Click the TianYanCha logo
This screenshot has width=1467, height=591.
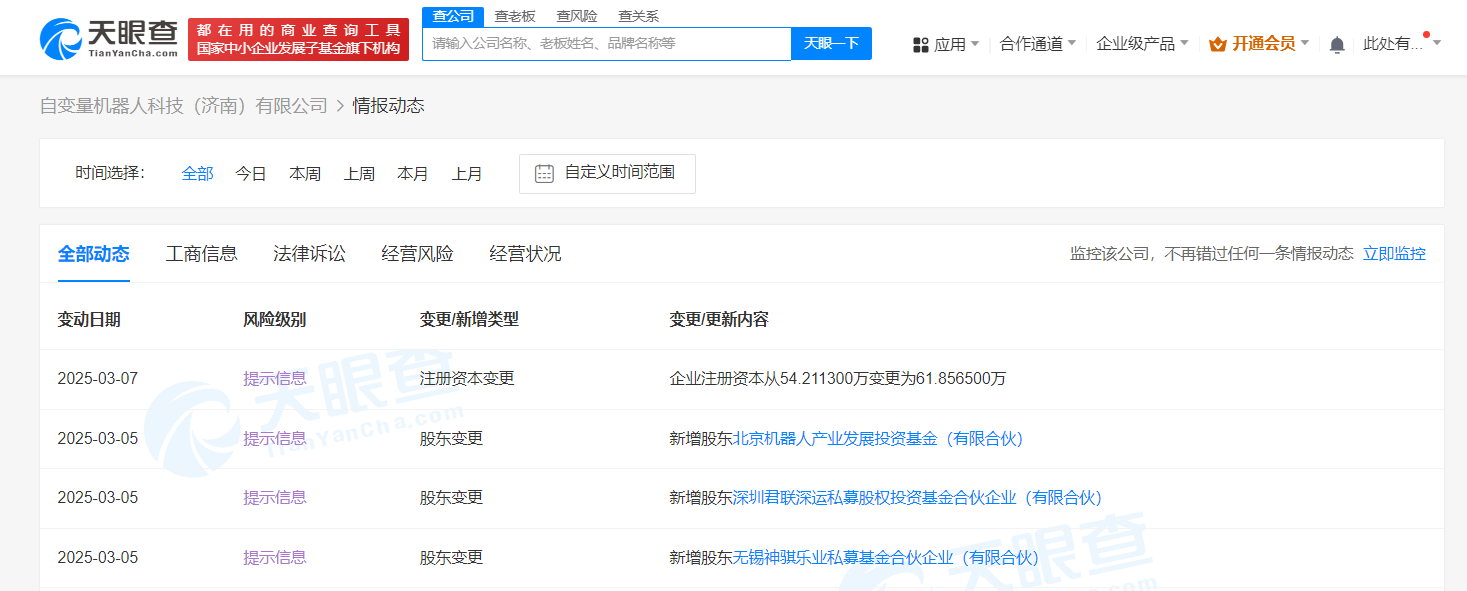coord(108,39)
